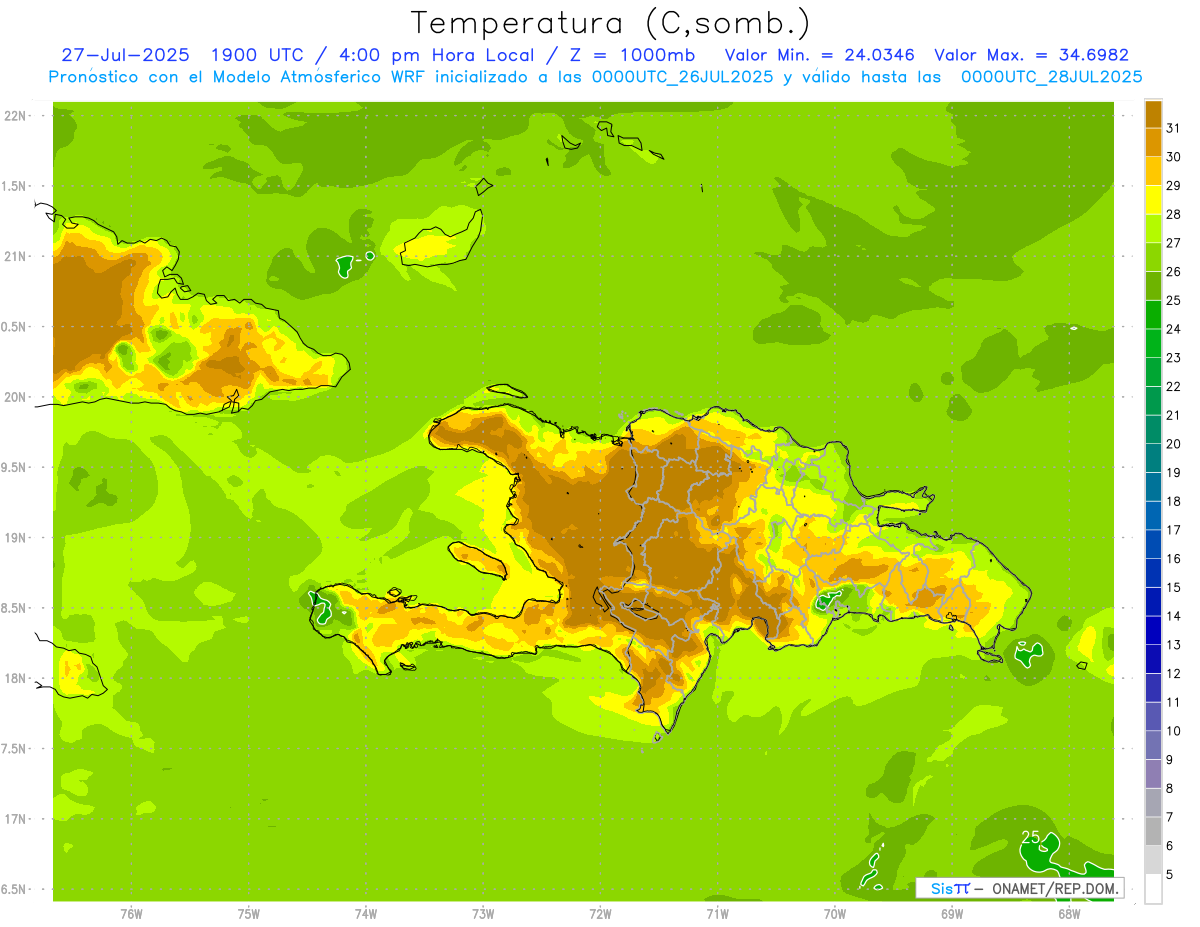Click legend value "30"
The image size is (1200, 927).
1173,157
